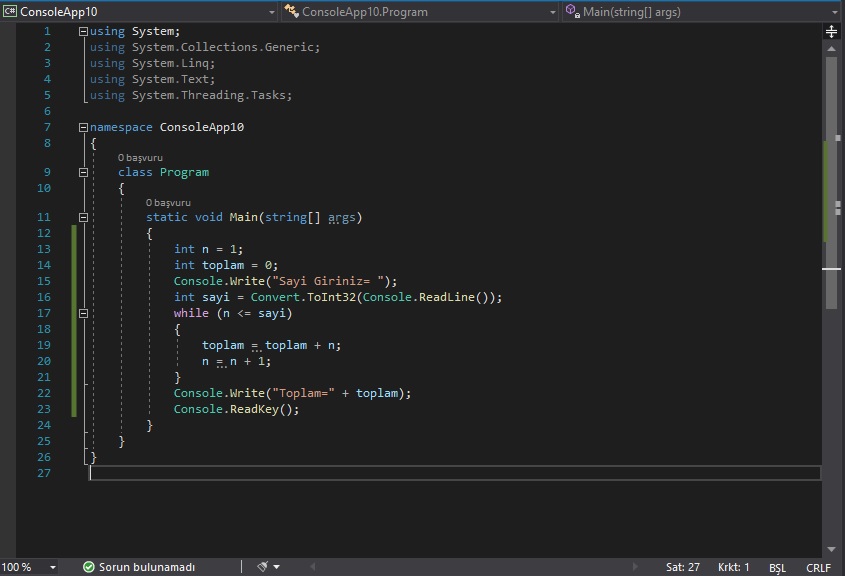Collapse the Main method block

click(x=83, y=218)
